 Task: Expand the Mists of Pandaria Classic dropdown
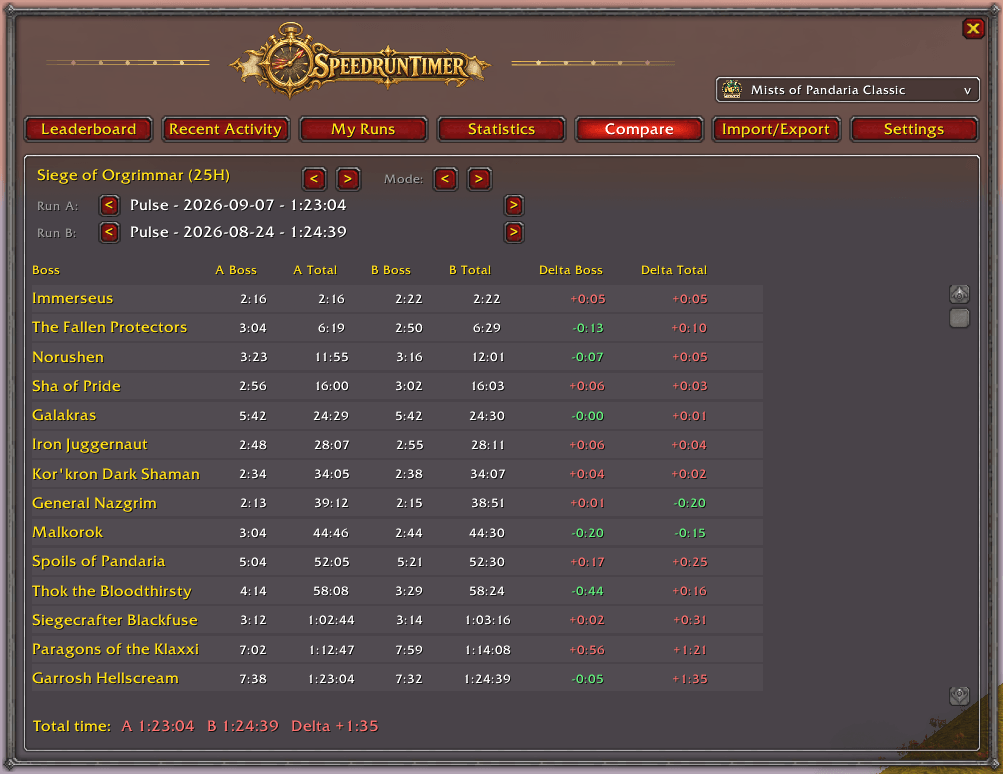[848, 90]
